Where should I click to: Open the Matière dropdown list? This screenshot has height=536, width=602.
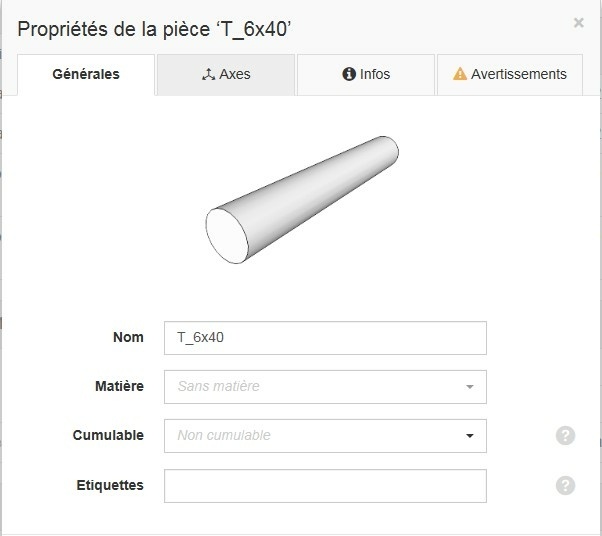(x=325, y=387)
